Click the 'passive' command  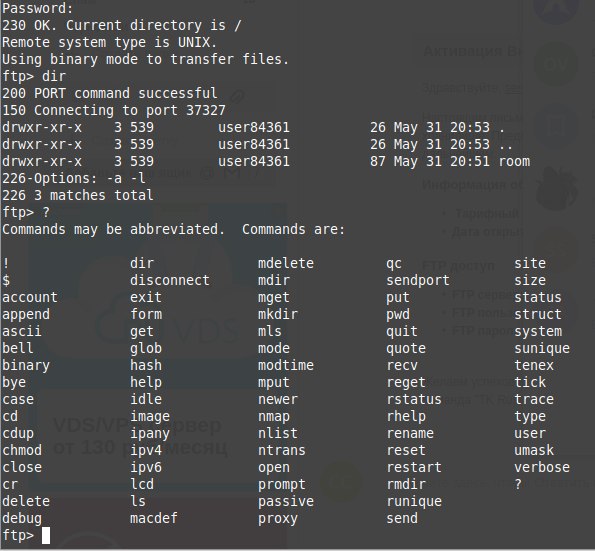pyautogui.click(x=286, y=501)
